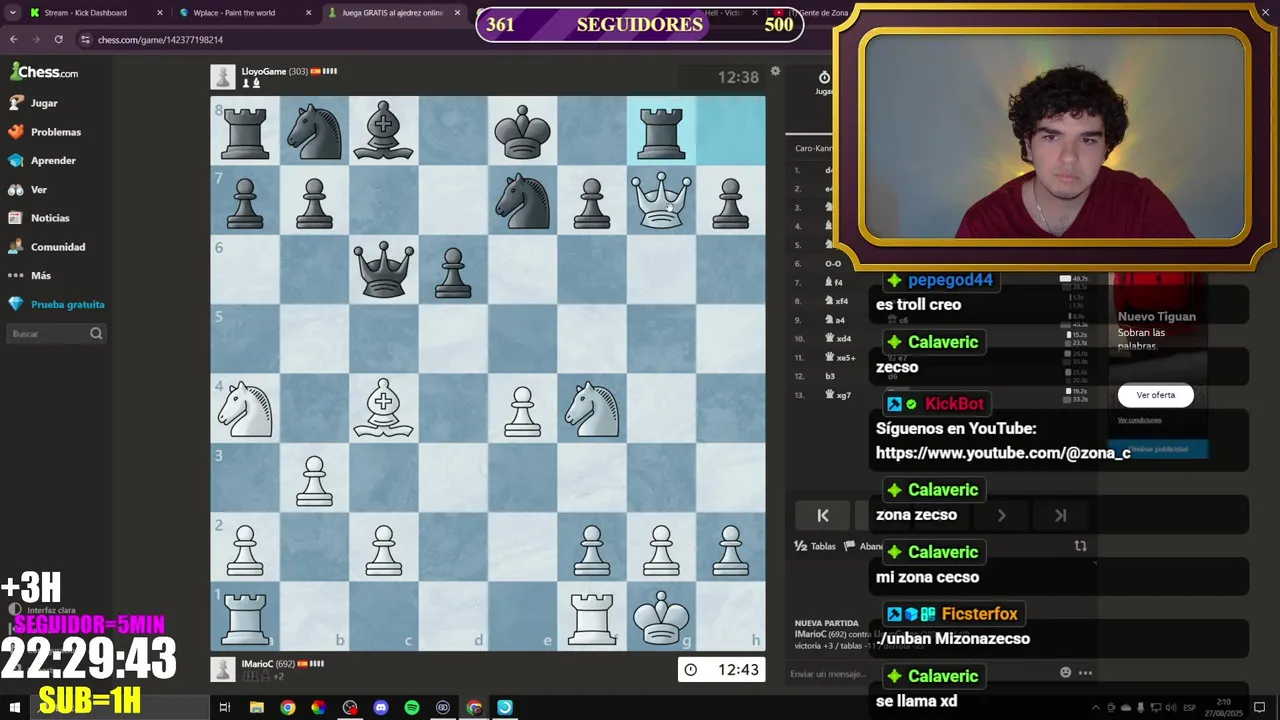Select the Ver sidebar item
1280x720 pixels.
(27, 189)
